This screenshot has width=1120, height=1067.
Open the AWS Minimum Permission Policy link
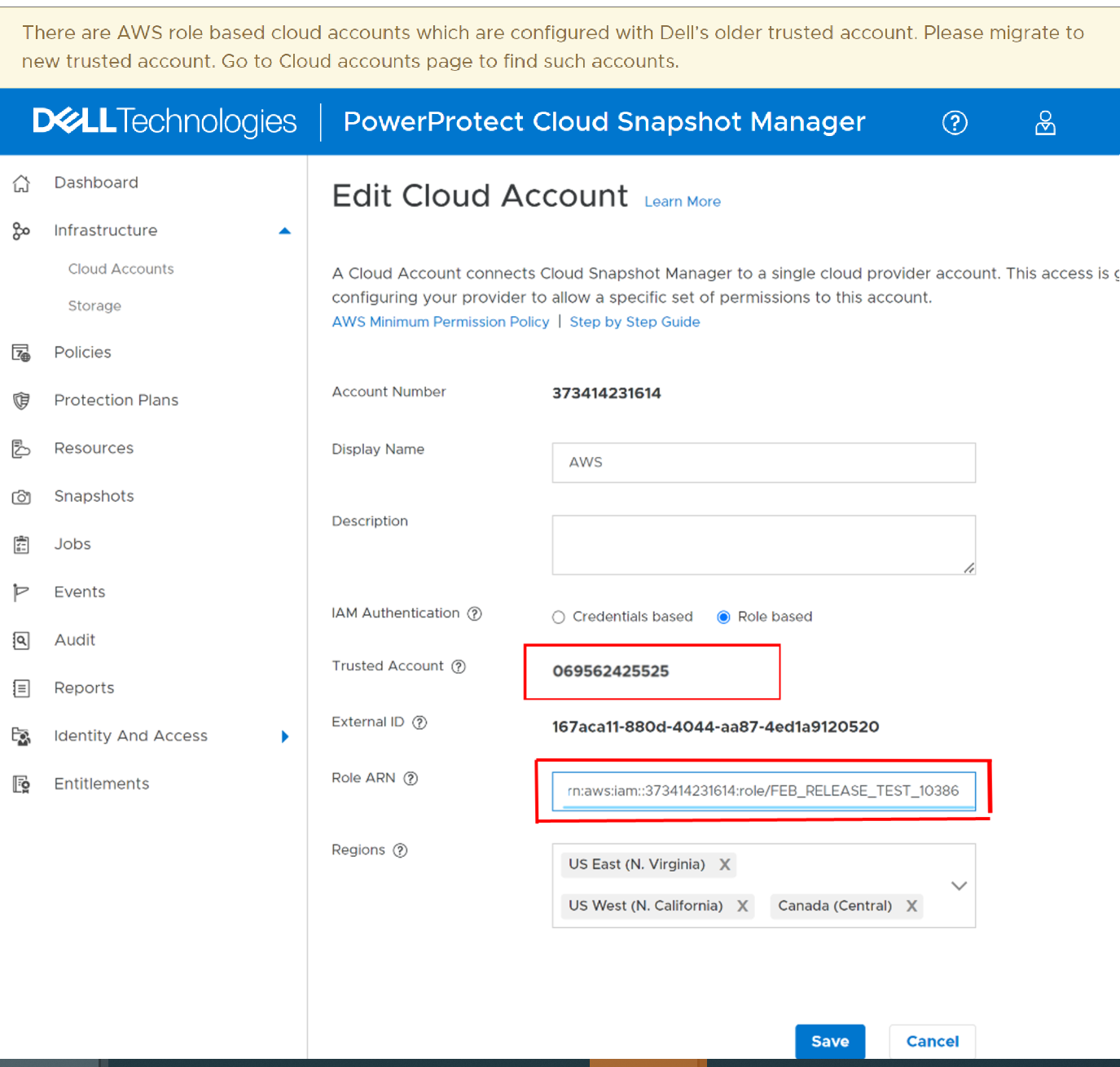(x=440, y=322)
